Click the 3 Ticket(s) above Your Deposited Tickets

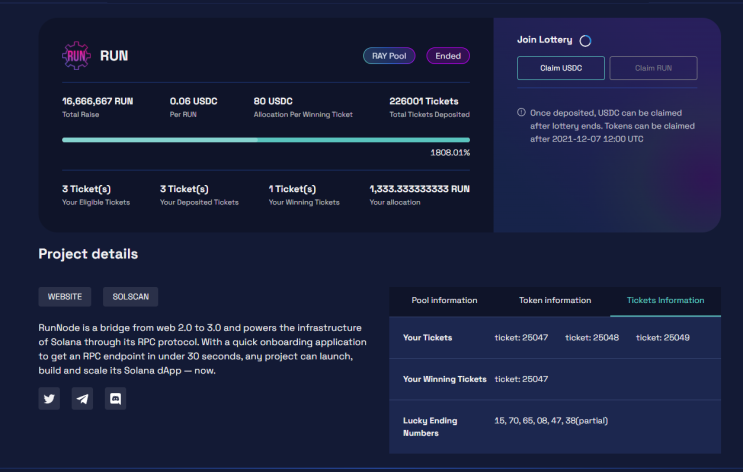point(184,189)
